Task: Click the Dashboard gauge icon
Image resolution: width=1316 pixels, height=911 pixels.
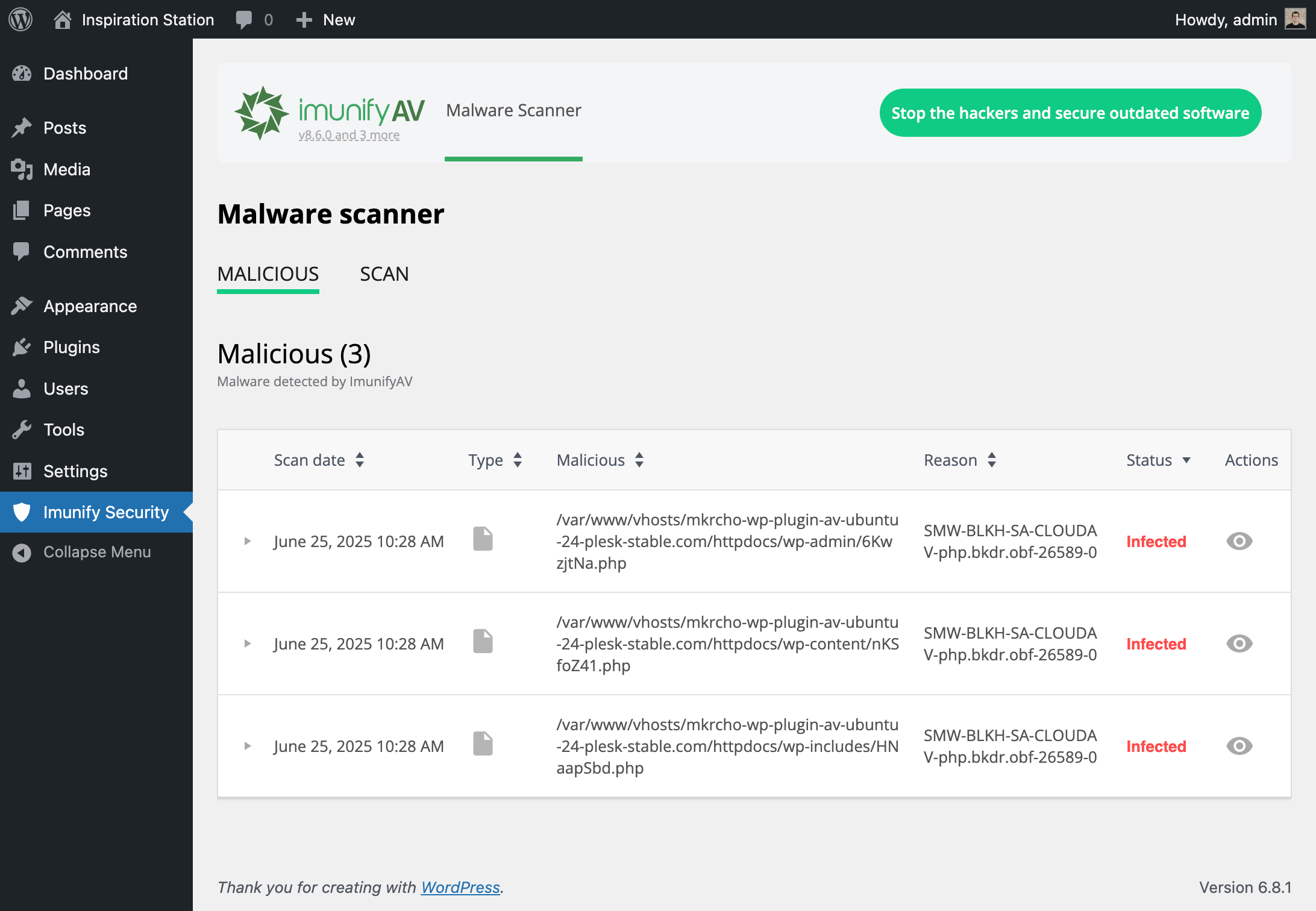Action: coord(22,74)
